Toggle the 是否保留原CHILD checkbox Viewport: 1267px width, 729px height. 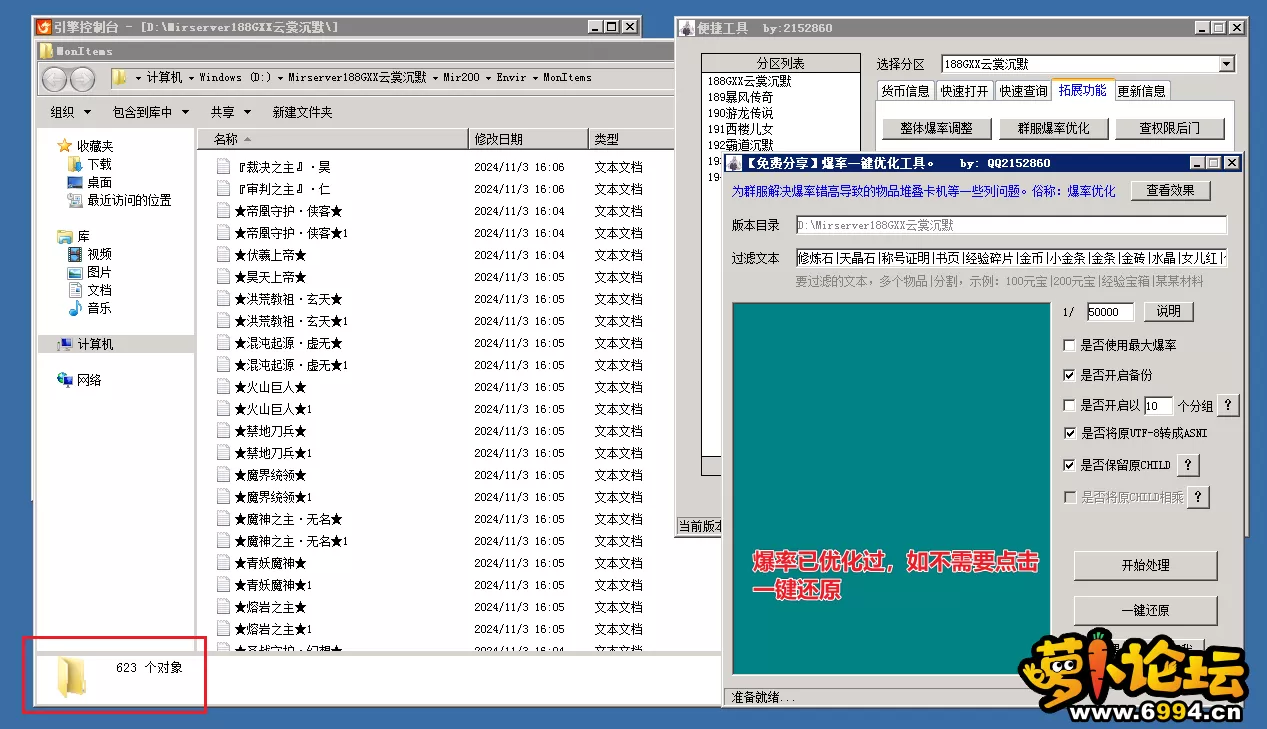pos(1070,465)
